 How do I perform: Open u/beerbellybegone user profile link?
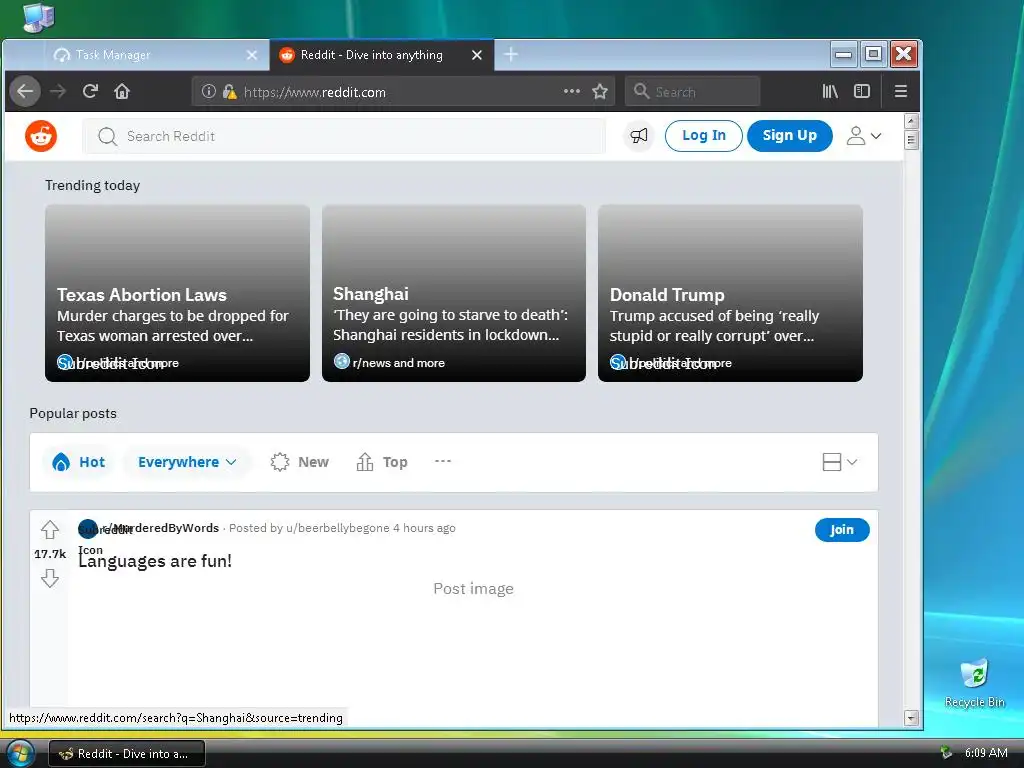click(338, 528)
